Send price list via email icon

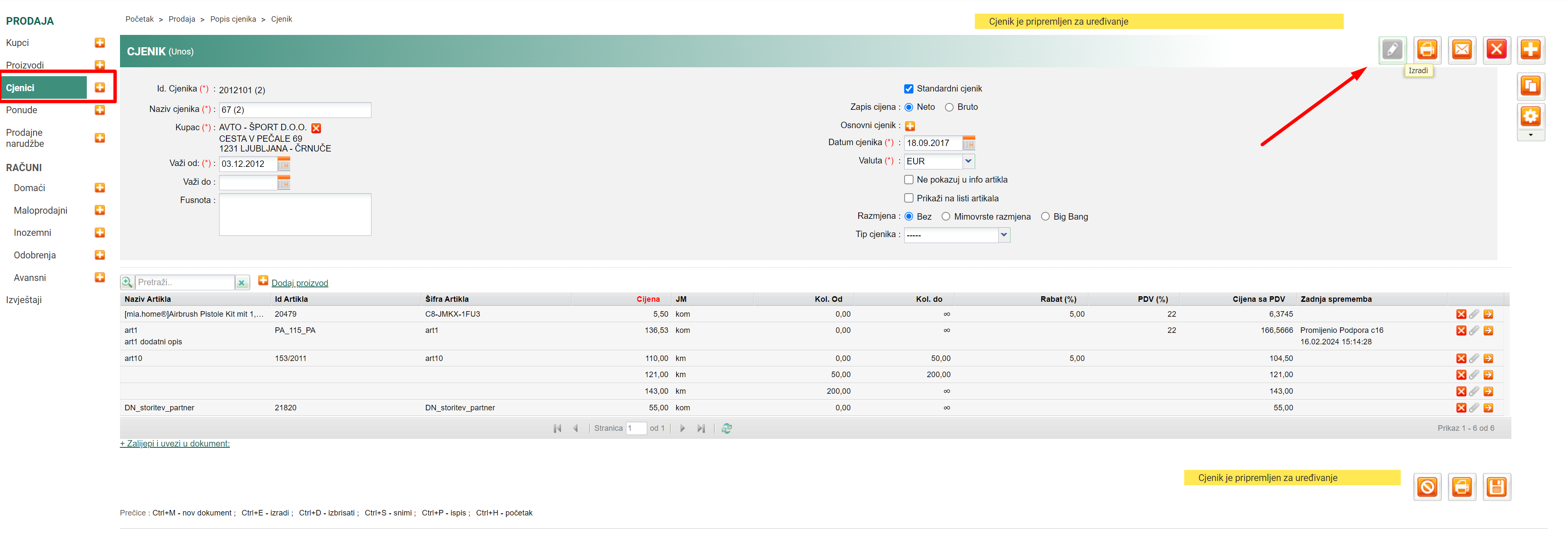[1462, 49]
